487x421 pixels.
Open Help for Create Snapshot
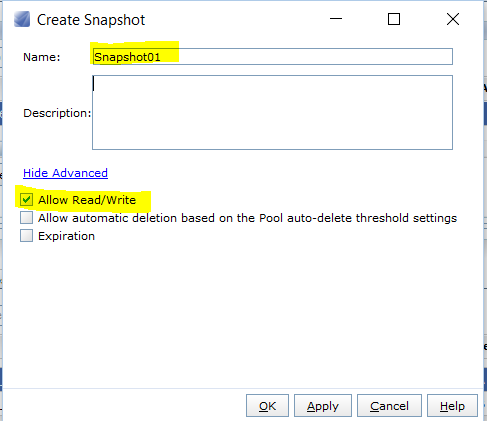tap(452, 406)
